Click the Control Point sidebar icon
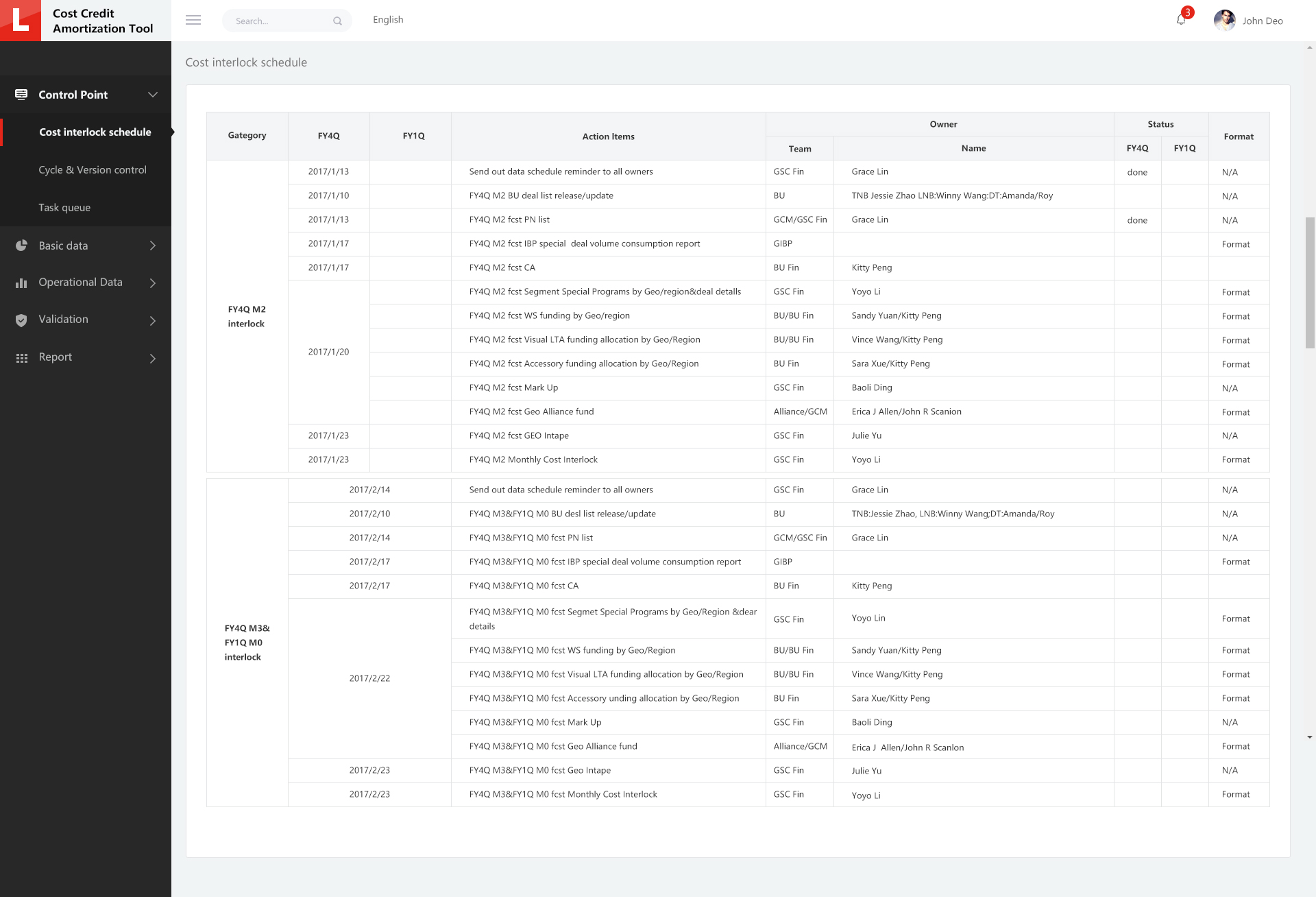 pyautogui.click(x=21, y=95)
